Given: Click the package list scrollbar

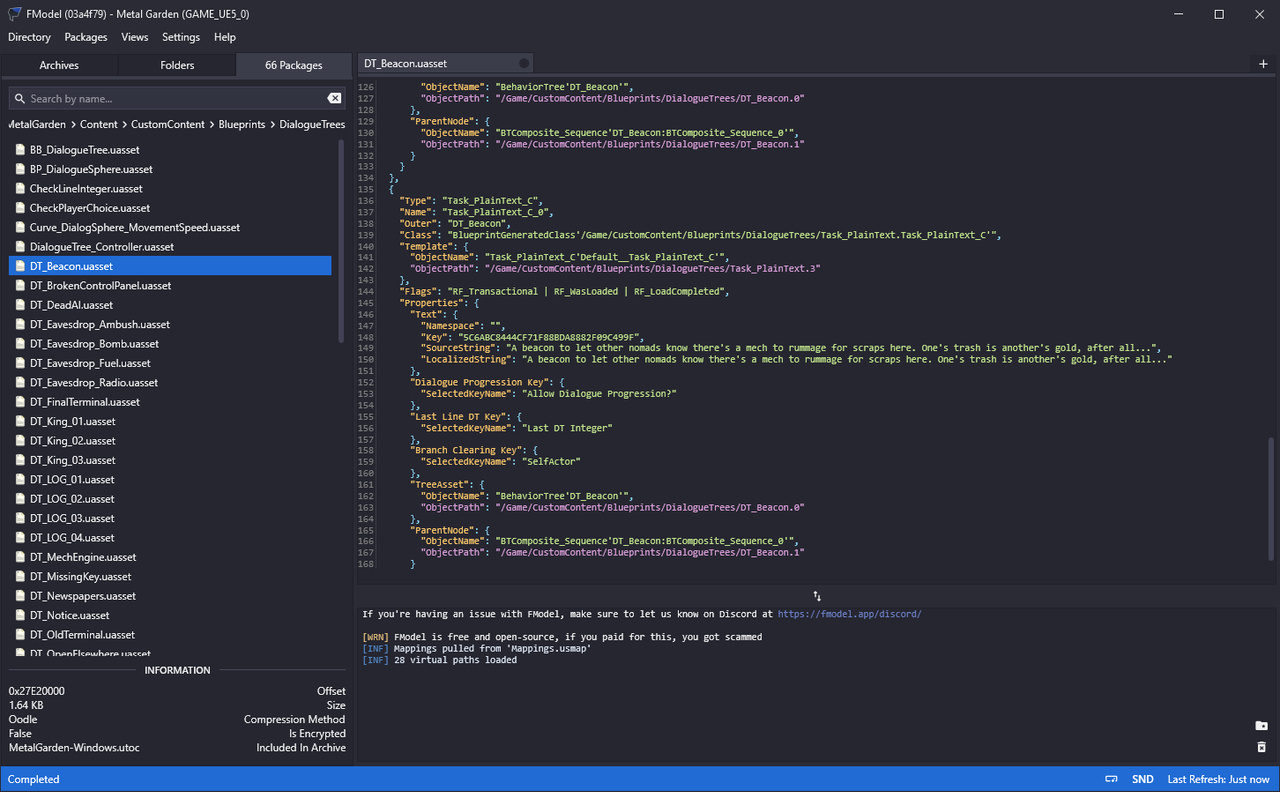Looking at the screenshot, I should (x=341, y=240).
